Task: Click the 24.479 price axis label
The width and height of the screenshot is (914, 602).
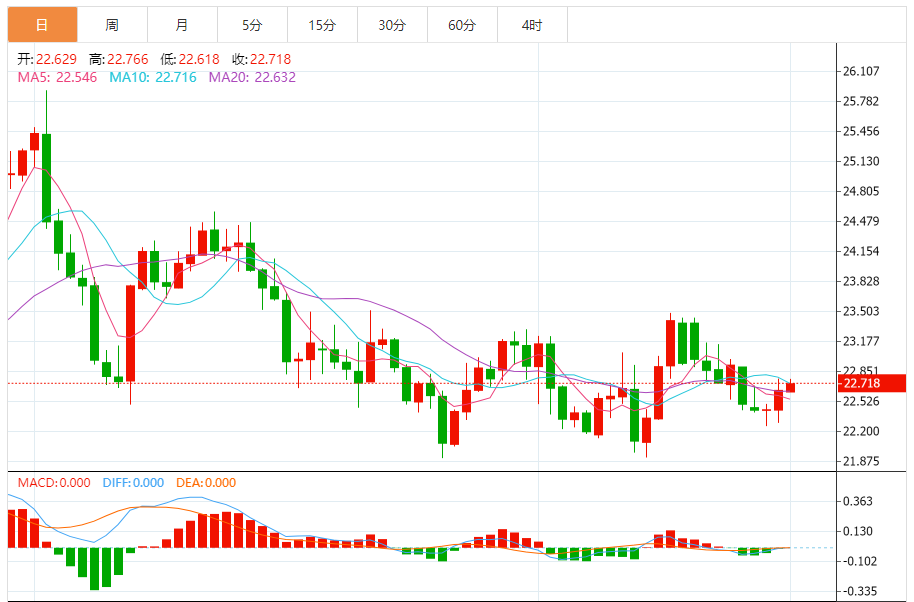Action: click(x=861, y=221)
